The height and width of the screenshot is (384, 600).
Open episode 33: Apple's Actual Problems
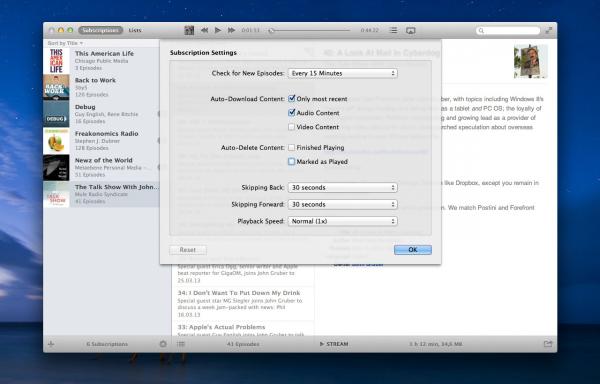coord(243,329)
